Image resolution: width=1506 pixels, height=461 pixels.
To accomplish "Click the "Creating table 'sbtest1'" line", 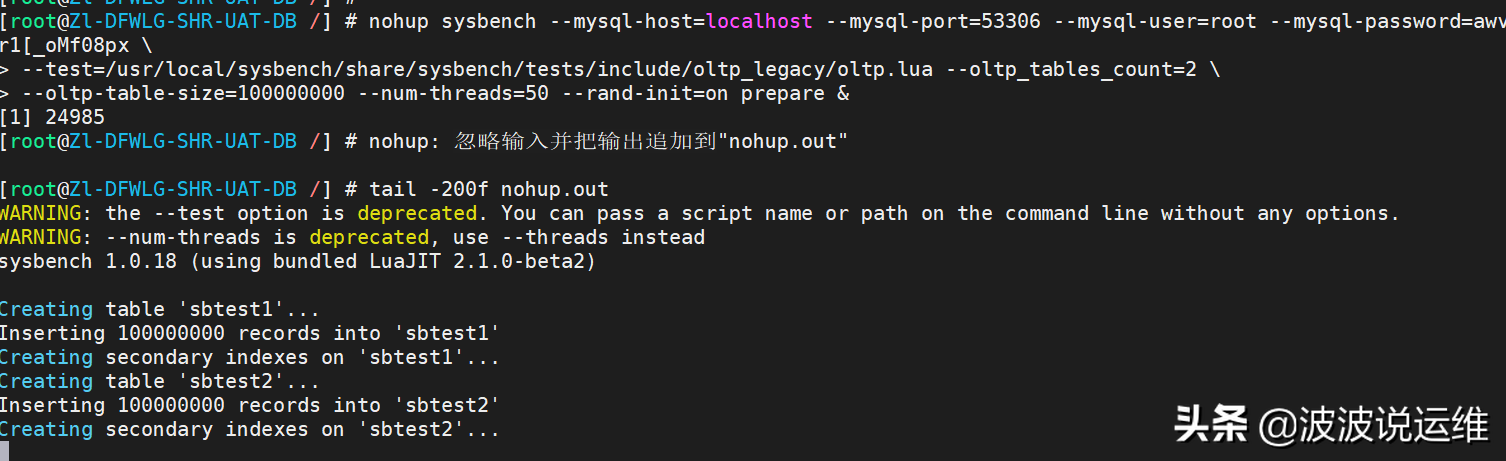I will coord(160,310).
